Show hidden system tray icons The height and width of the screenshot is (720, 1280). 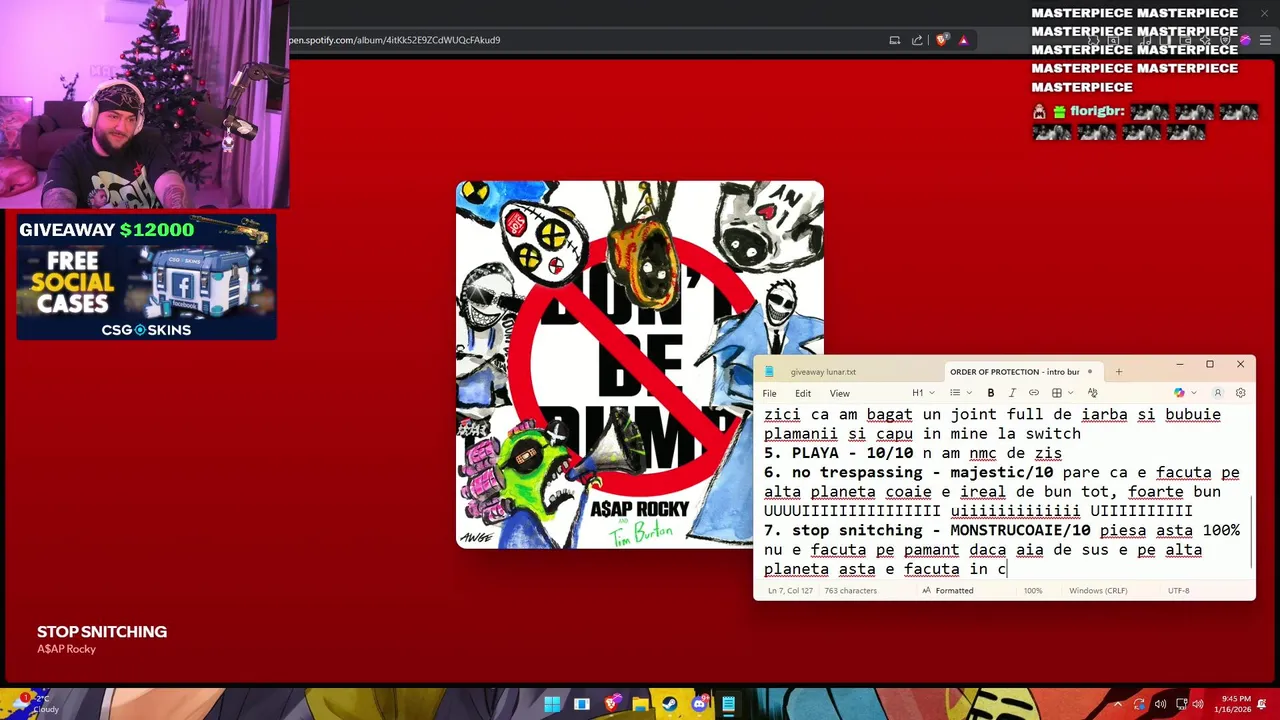1118,704
